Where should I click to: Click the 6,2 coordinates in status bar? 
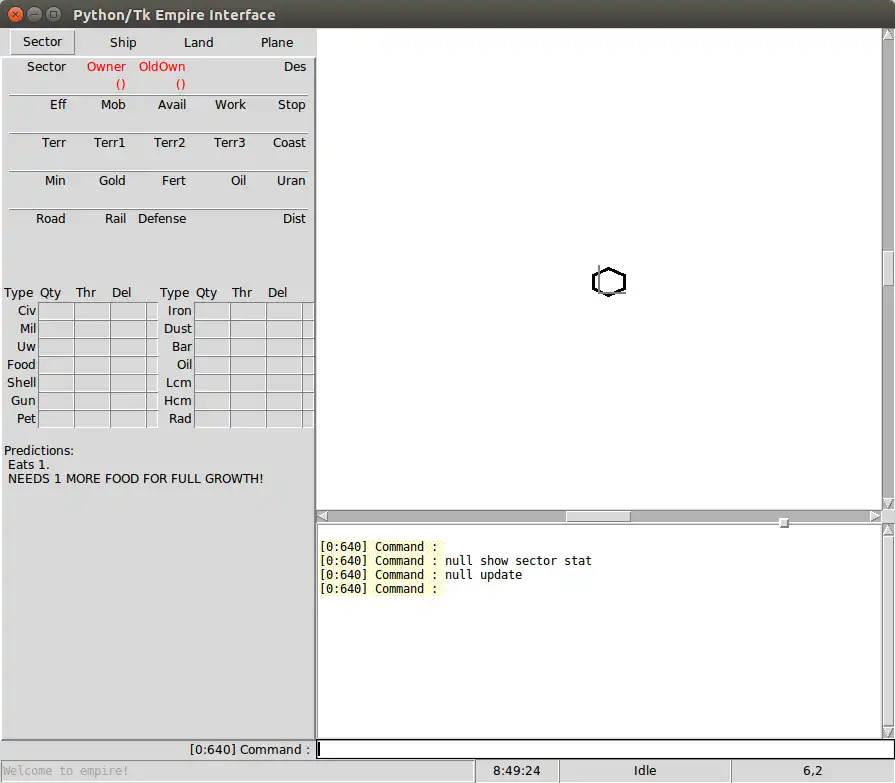[812, 770]
